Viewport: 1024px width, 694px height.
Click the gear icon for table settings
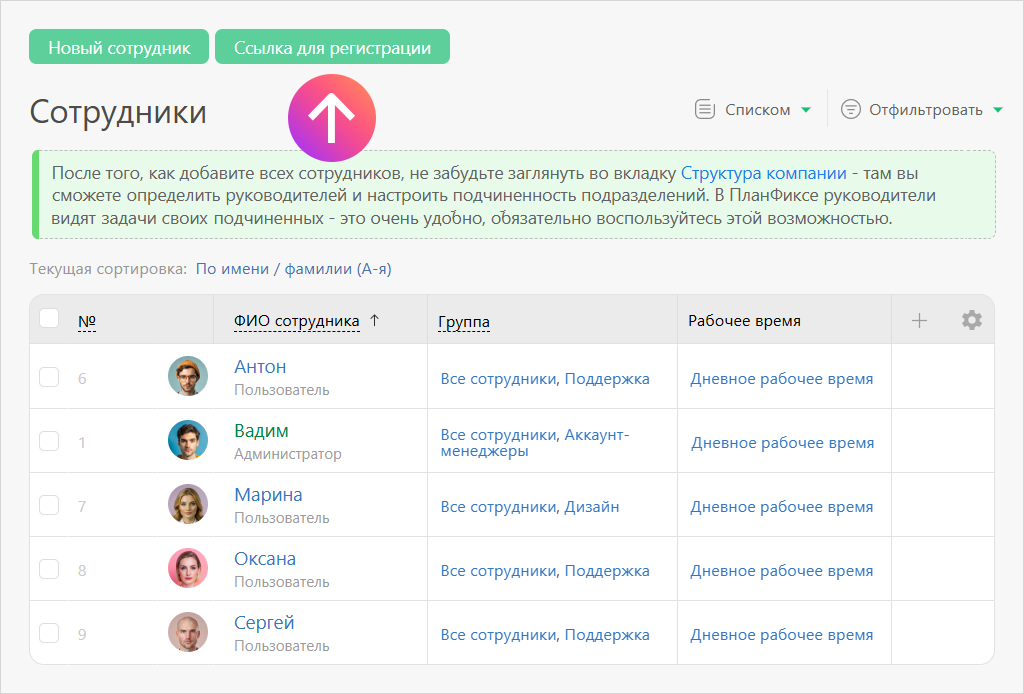pyautogui.click(x=971, y=320)
